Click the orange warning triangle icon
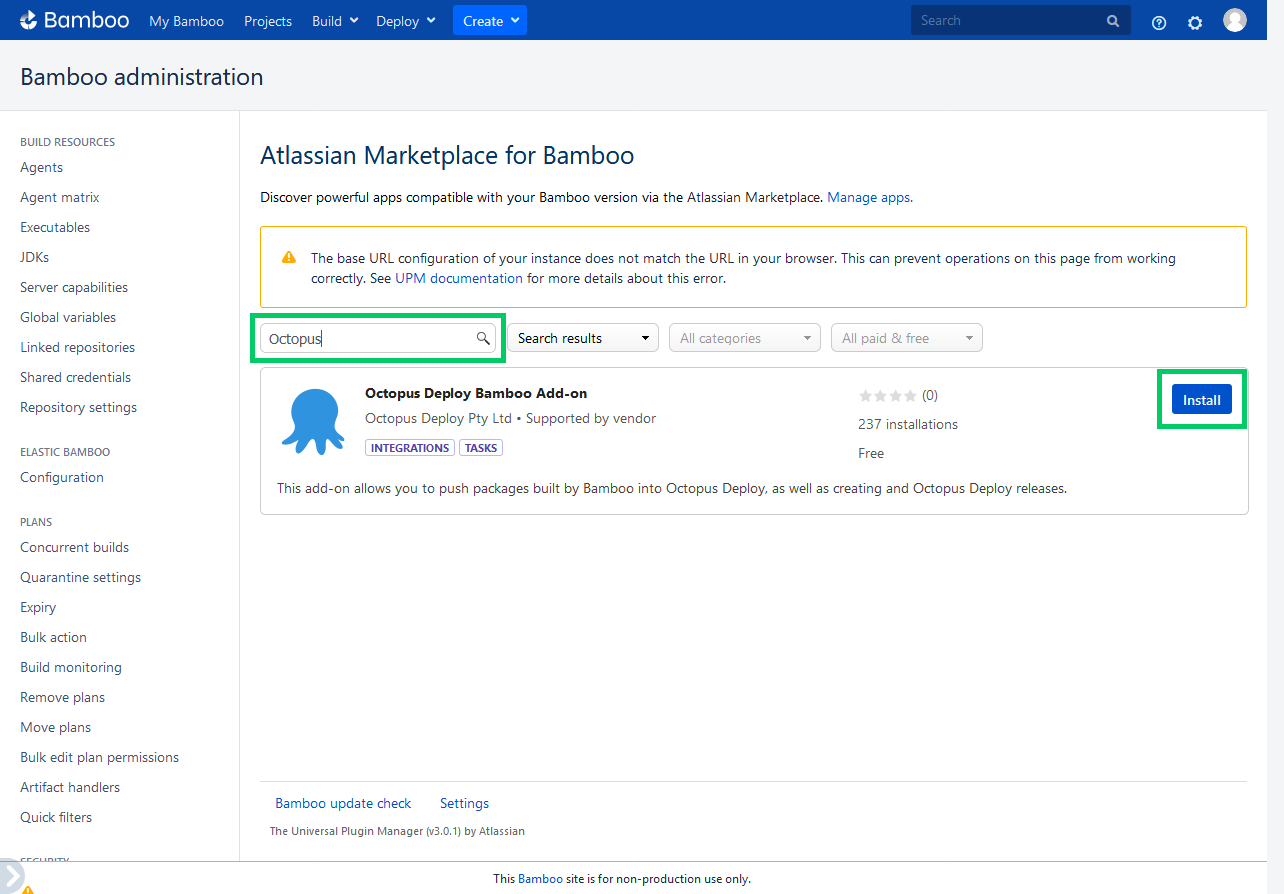The image size is (1284, 894). (x=289, y=258)
